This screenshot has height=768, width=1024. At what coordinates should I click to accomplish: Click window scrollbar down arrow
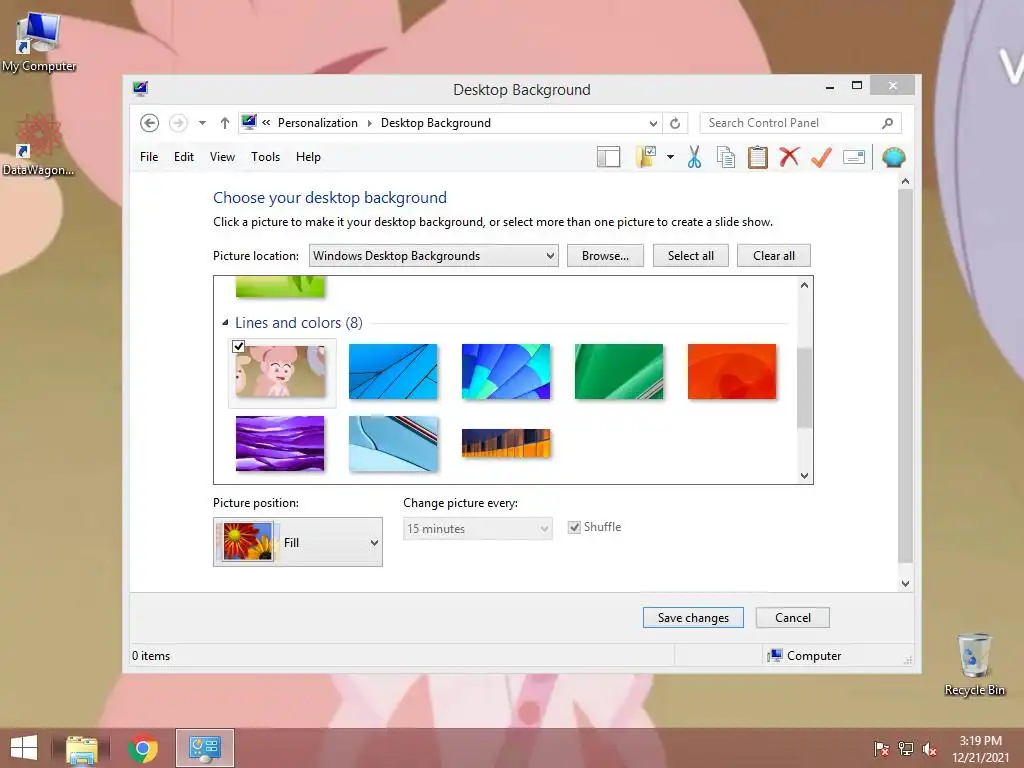click(905, 584)
